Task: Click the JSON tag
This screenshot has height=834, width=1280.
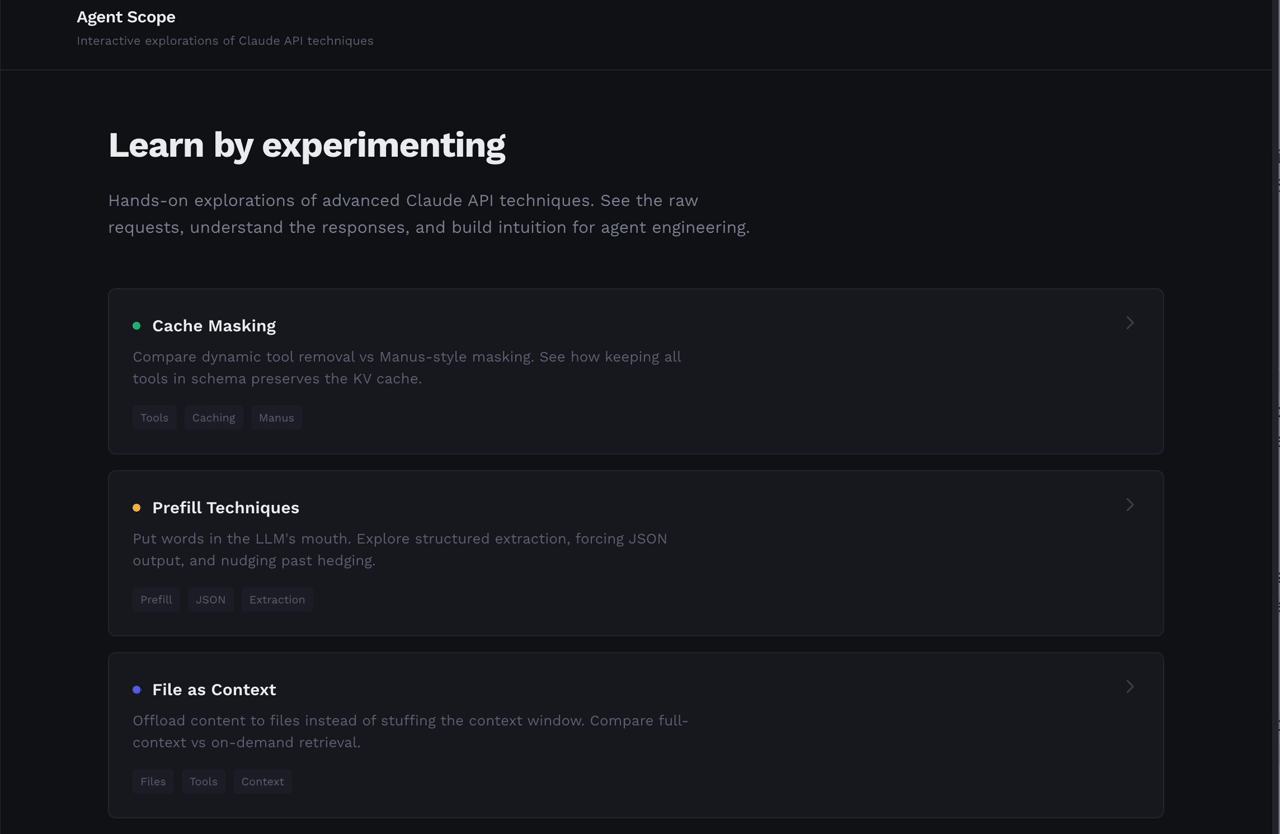Action: click(x=210, y=600)
